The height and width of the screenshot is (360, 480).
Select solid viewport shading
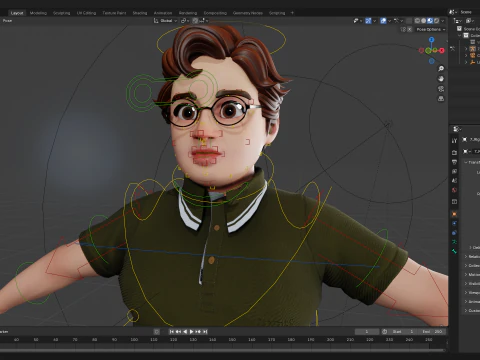tap(424, 21)
